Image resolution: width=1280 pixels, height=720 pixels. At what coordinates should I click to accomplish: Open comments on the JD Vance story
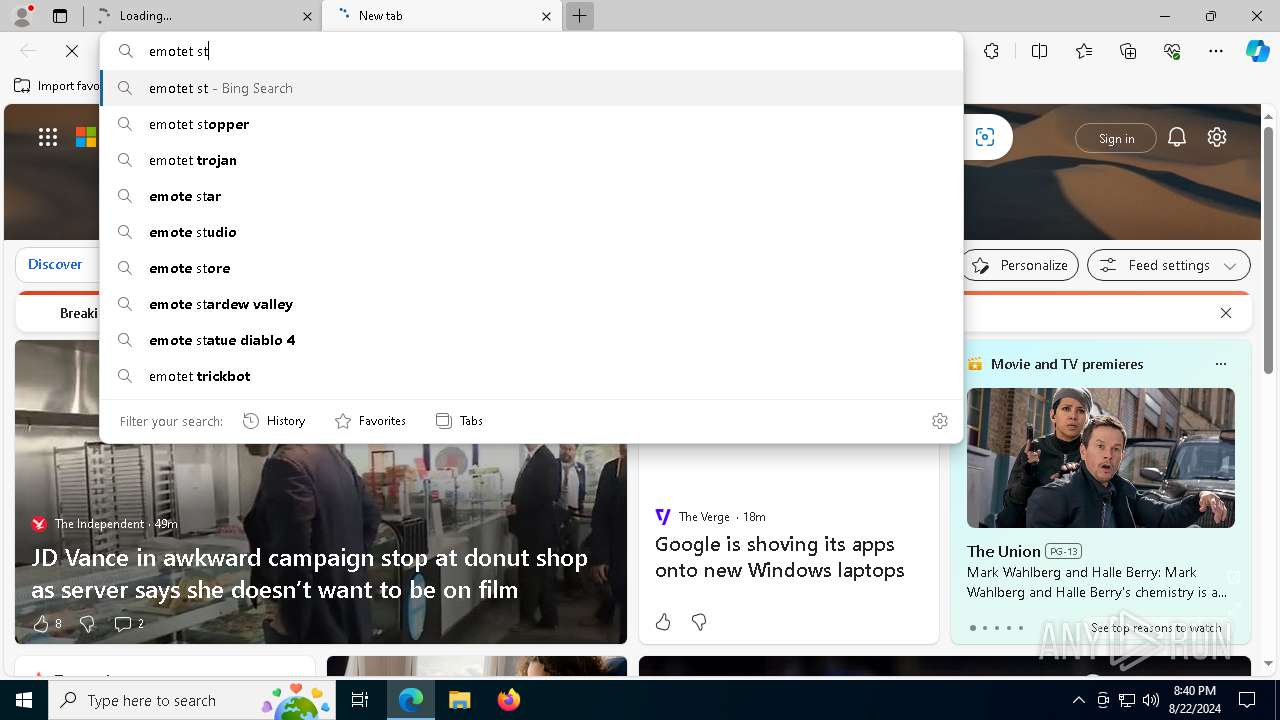pos(129,623)
